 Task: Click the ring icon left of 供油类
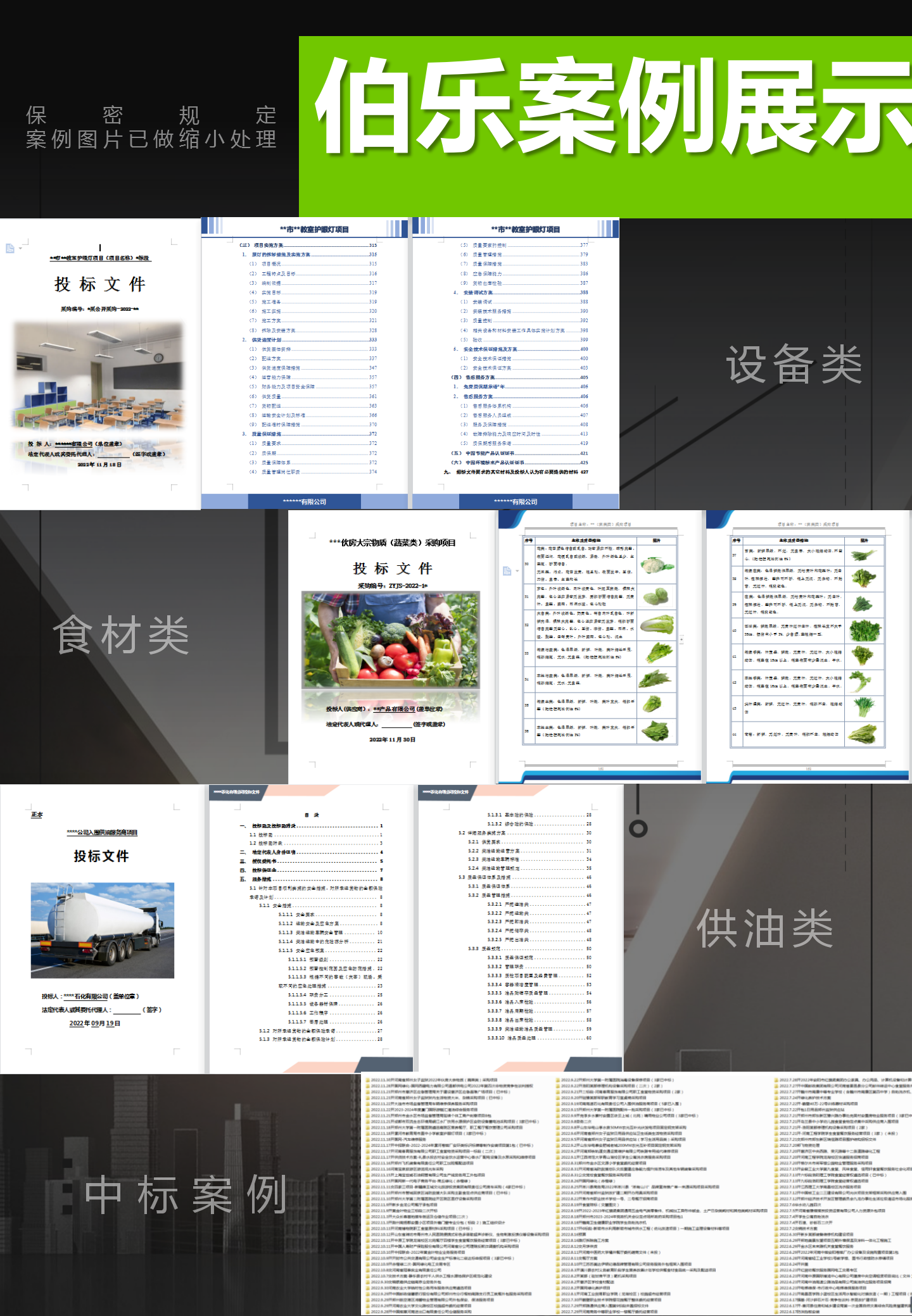[638, 828]
